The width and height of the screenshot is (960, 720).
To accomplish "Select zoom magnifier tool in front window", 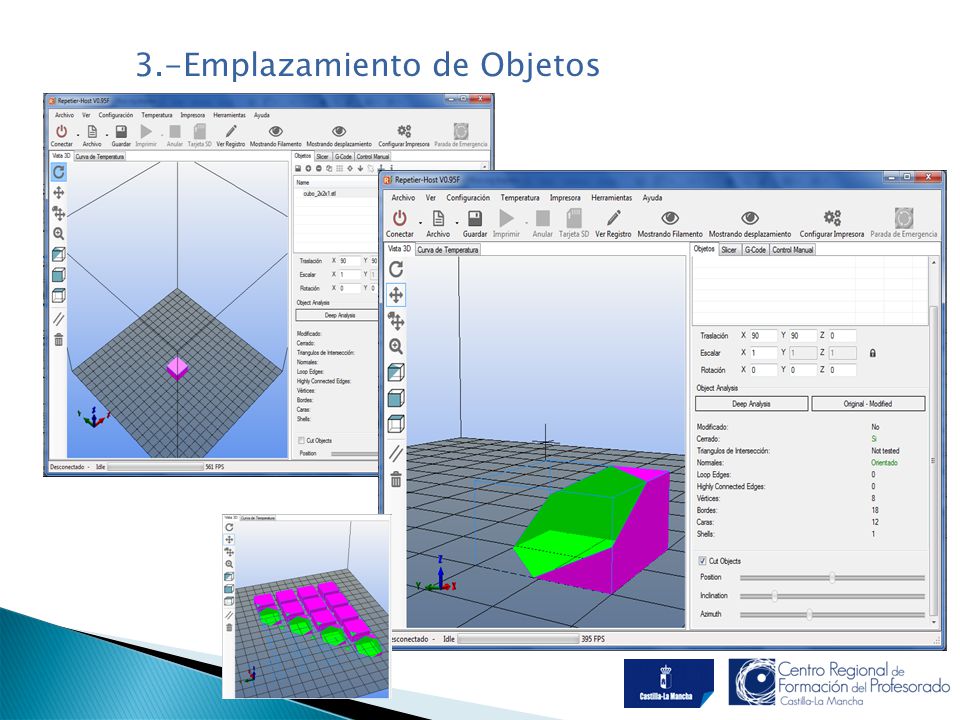I will pyautogui.click(x=396, y=347).
